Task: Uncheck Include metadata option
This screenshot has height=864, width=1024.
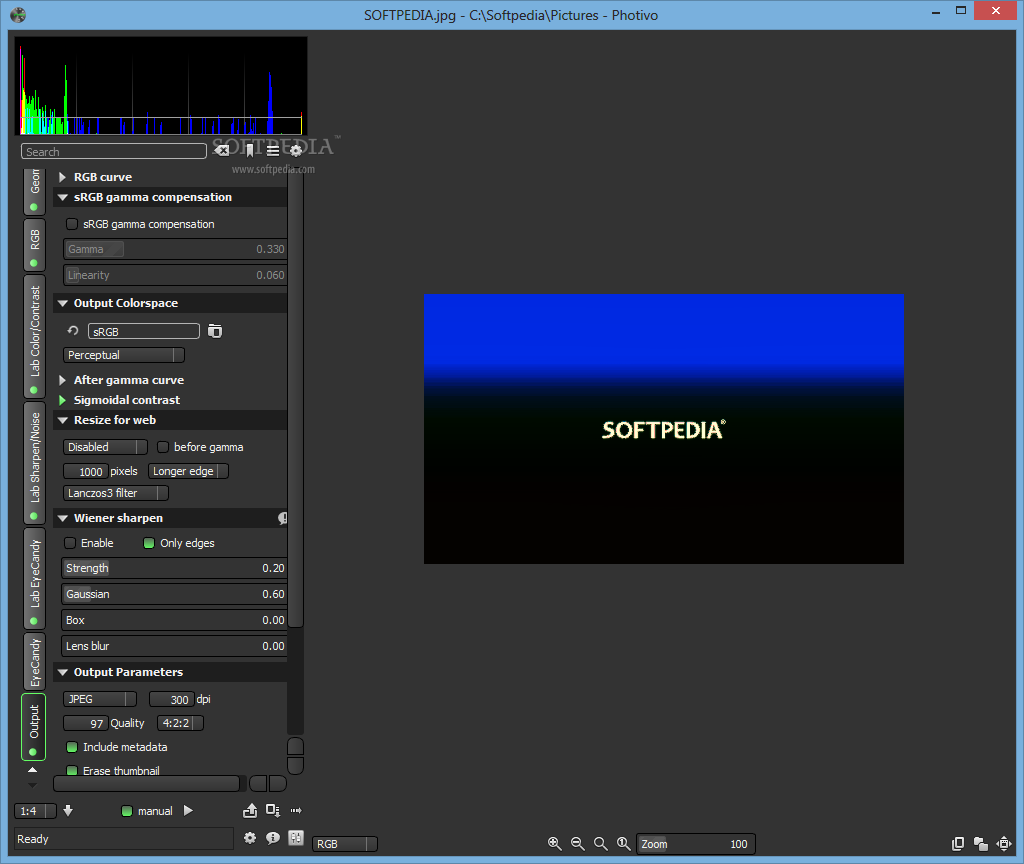Action: click(71, 747)
